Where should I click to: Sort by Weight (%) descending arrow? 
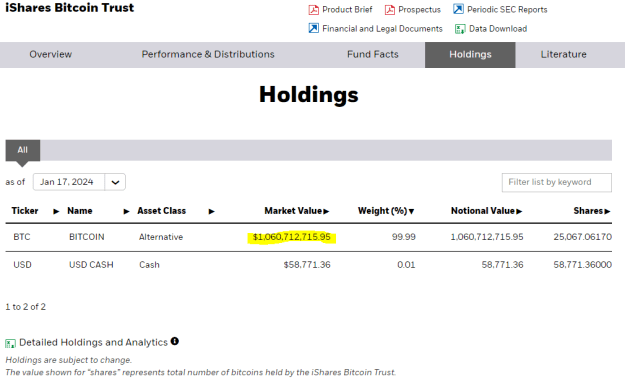coord(411,211)
